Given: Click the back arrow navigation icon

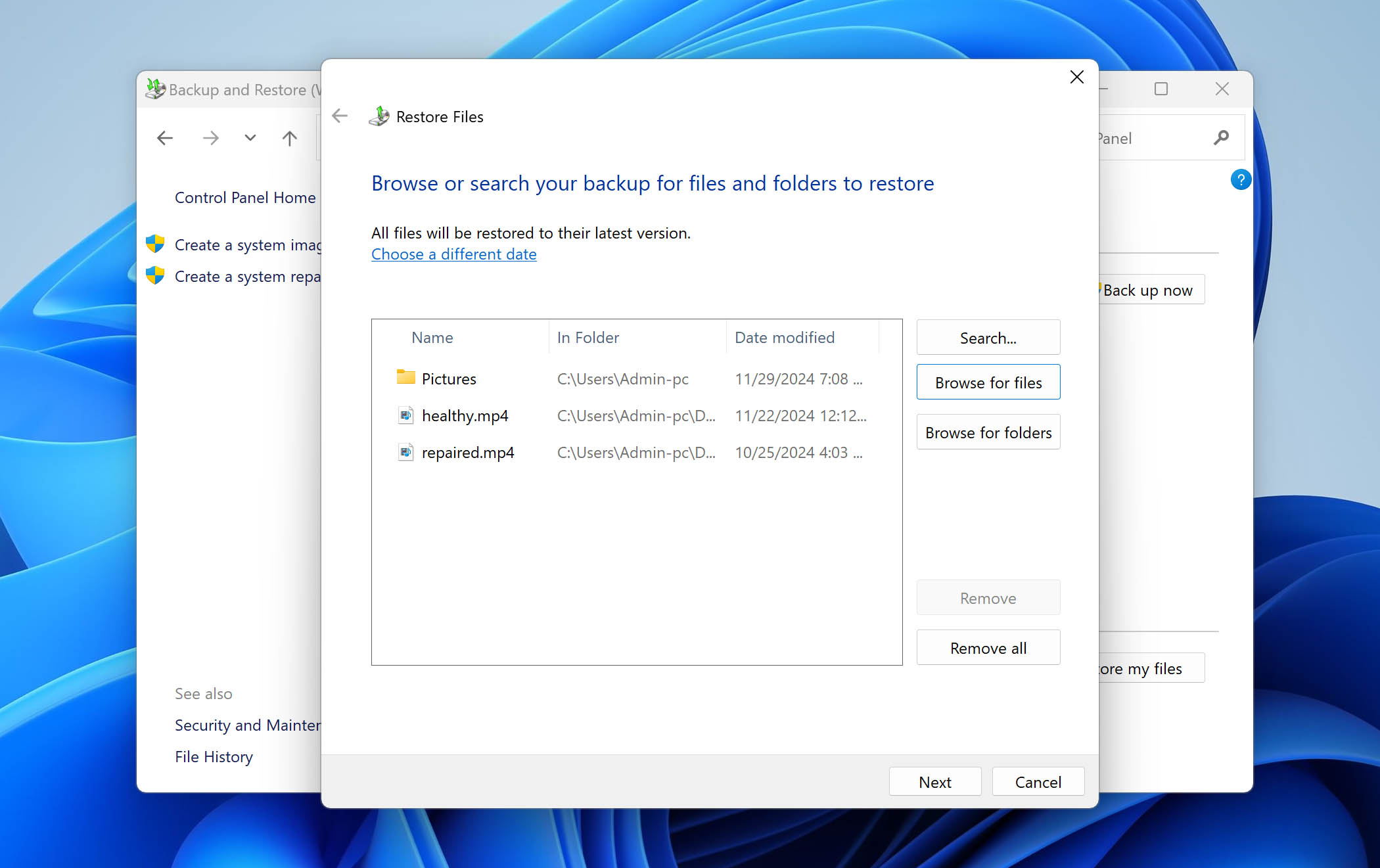Looking at the screenshot, I should [341, 116].
